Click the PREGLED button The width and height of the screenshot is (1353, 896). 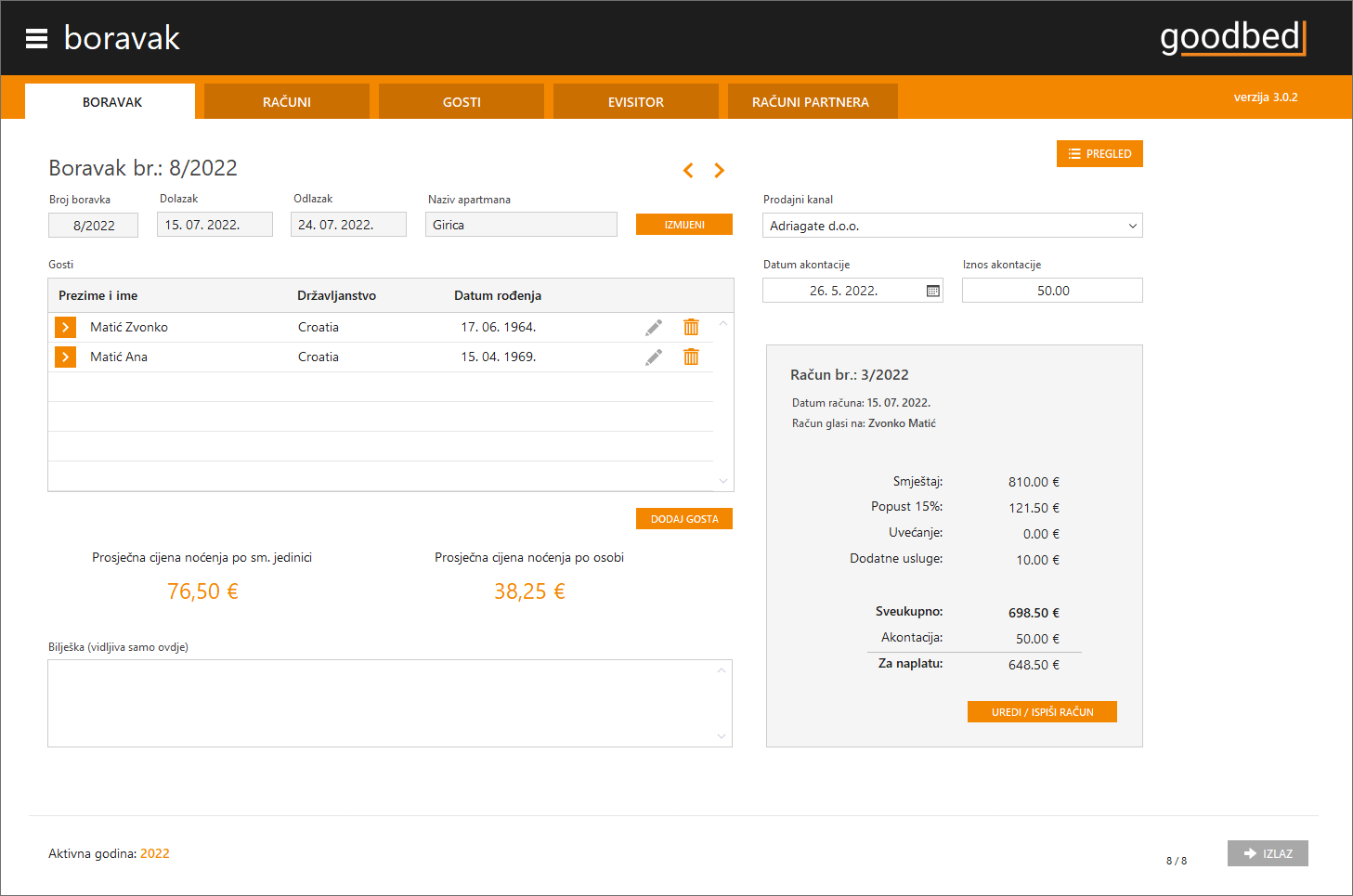click(x=1099, y=153)
